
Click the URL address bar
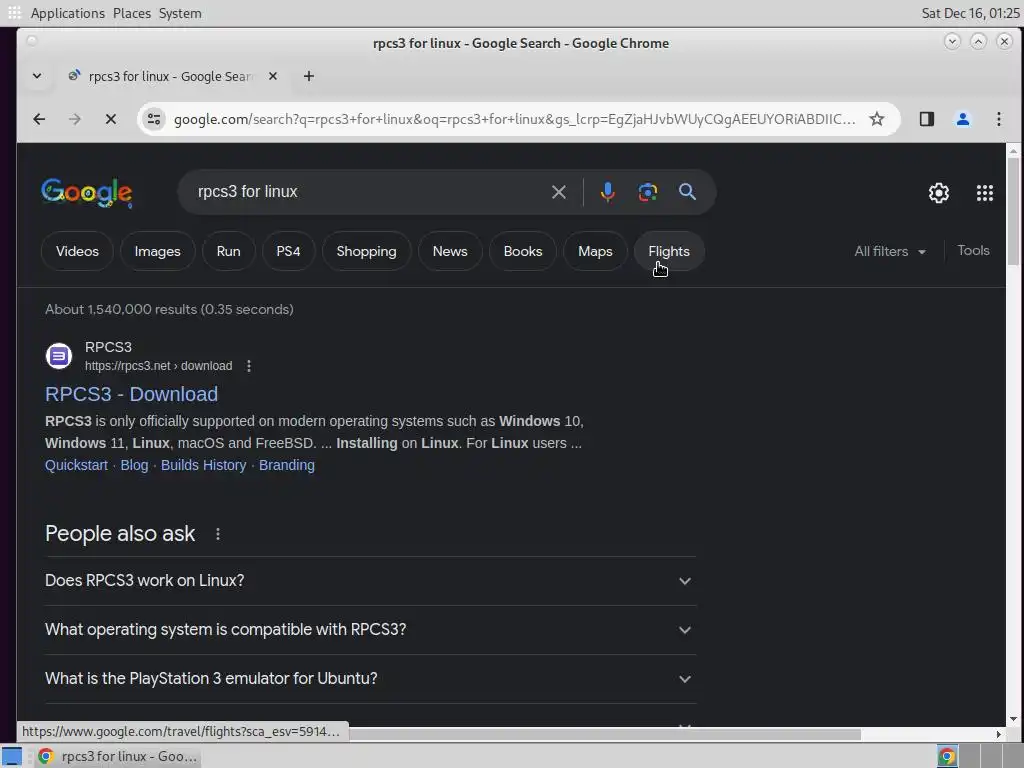click(x=515, y=119)
